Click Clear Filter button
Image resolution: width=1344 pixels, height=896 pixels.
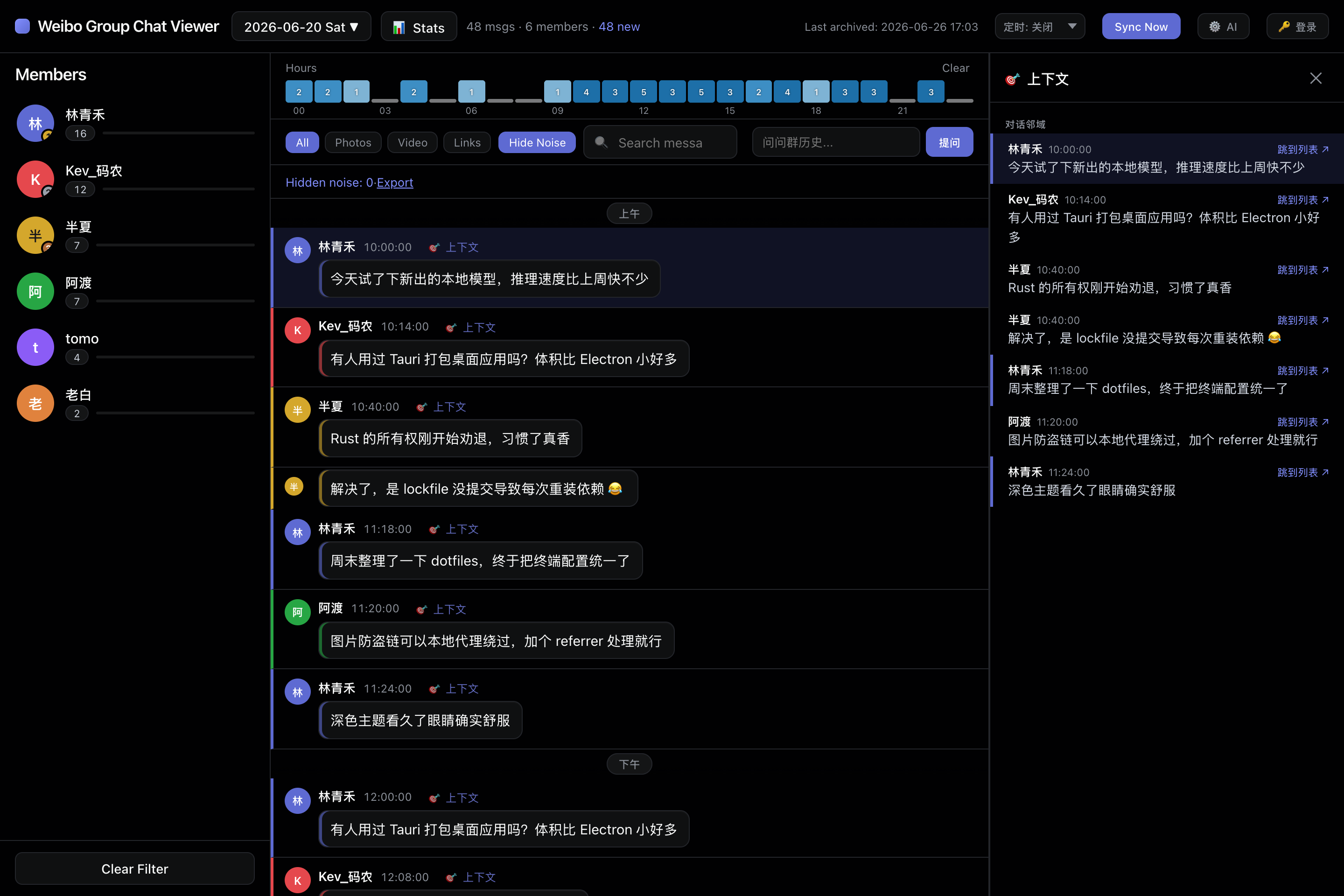[135, 868]
